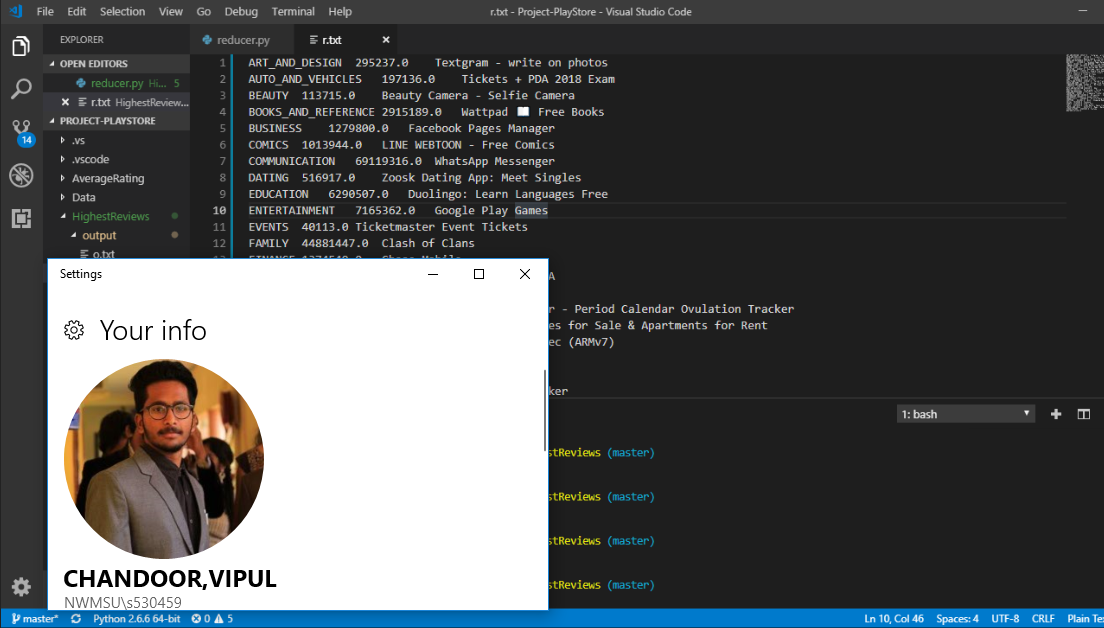This screenshot has width=1104, height=628.
Task: Close r.txt in Open Editors list
Action: [x=65, y=102]
